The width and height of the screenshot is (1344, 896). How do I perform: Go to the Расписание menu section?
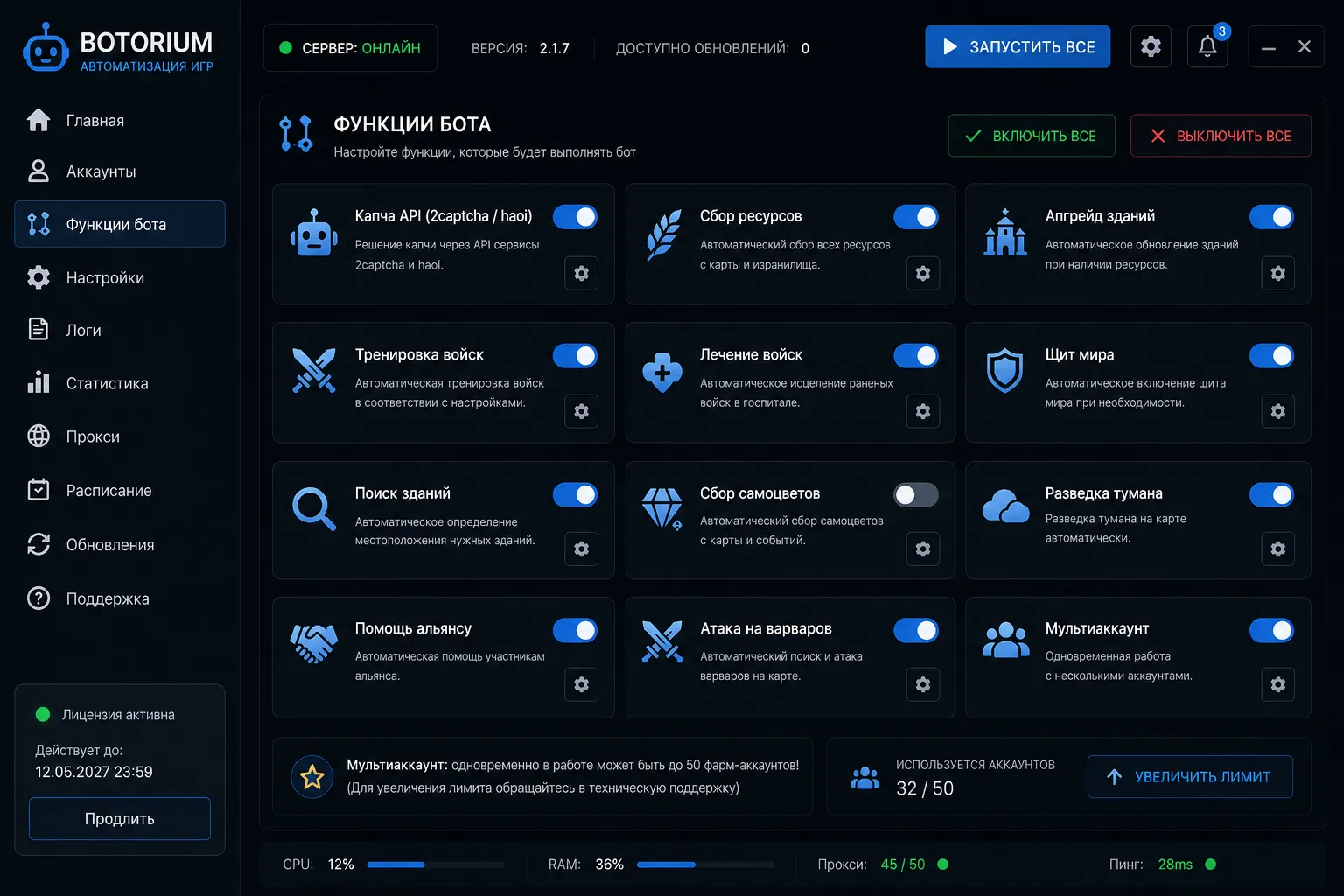120,491
